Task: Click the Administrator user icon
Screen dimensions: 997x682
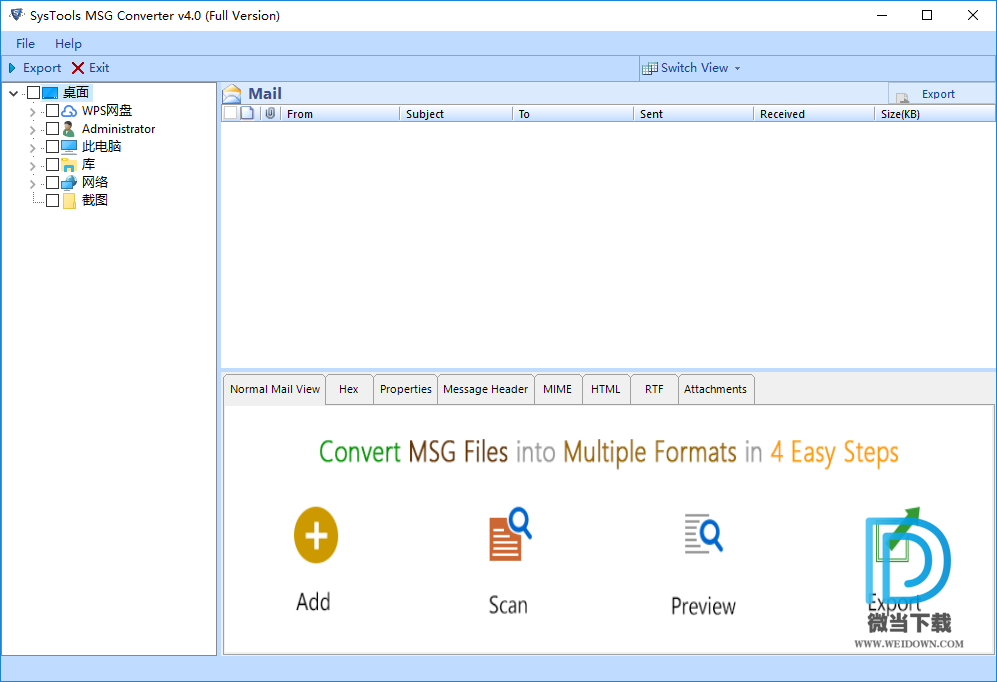Action: pyautogui.click(x=69, y=129)
